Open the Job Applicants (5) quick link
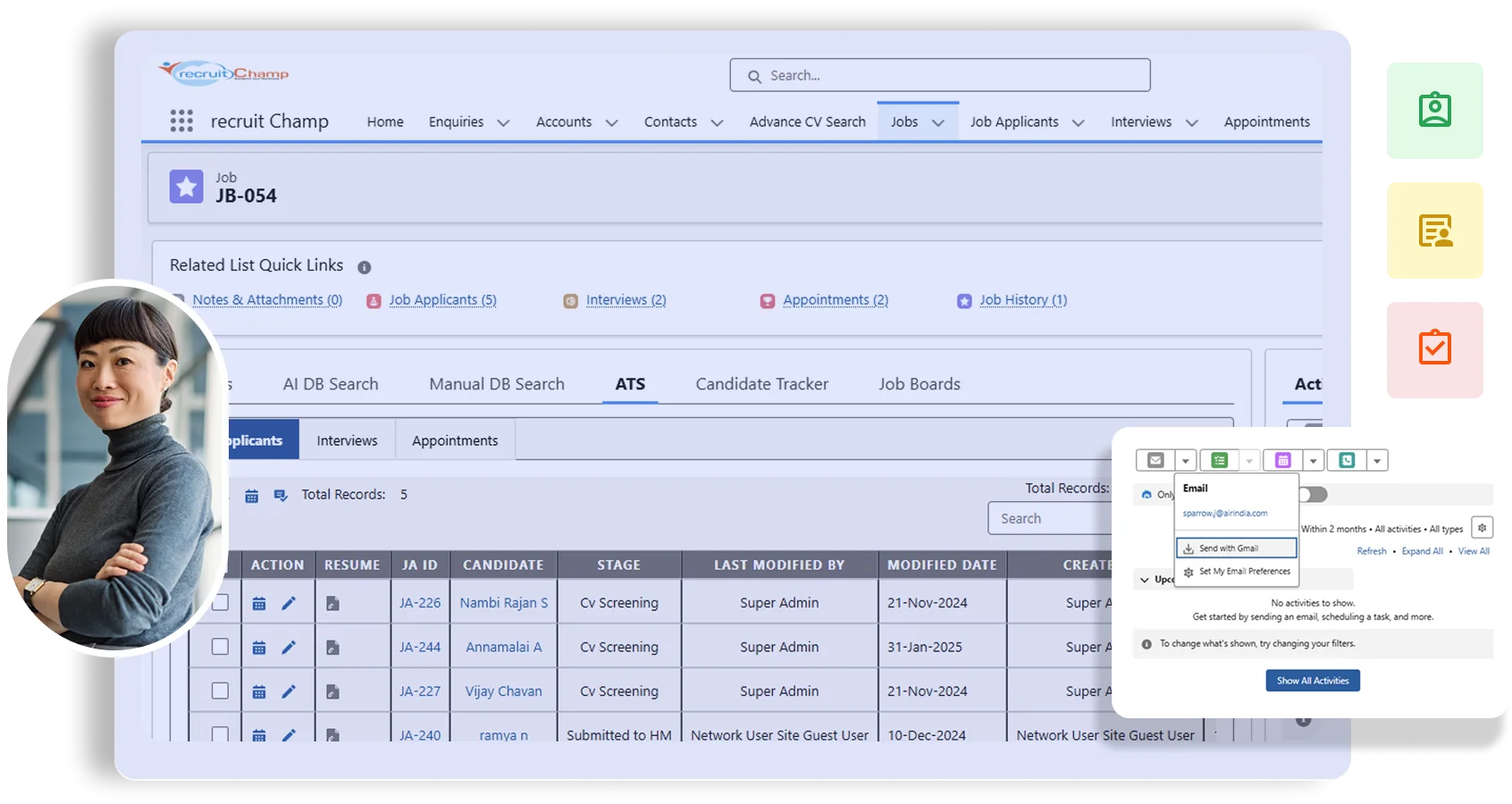1512x804 pixels. click(442, 300)
